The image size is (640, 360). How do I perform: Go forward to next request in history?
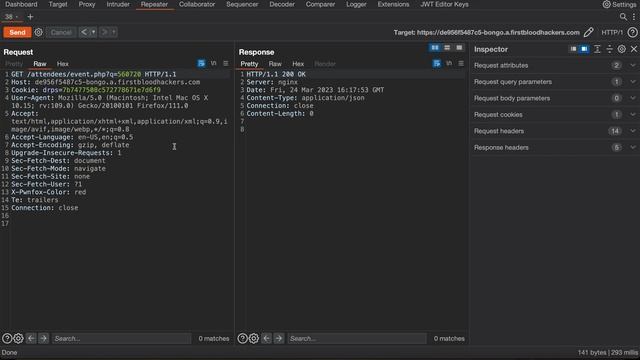click(x=104, y=32)
